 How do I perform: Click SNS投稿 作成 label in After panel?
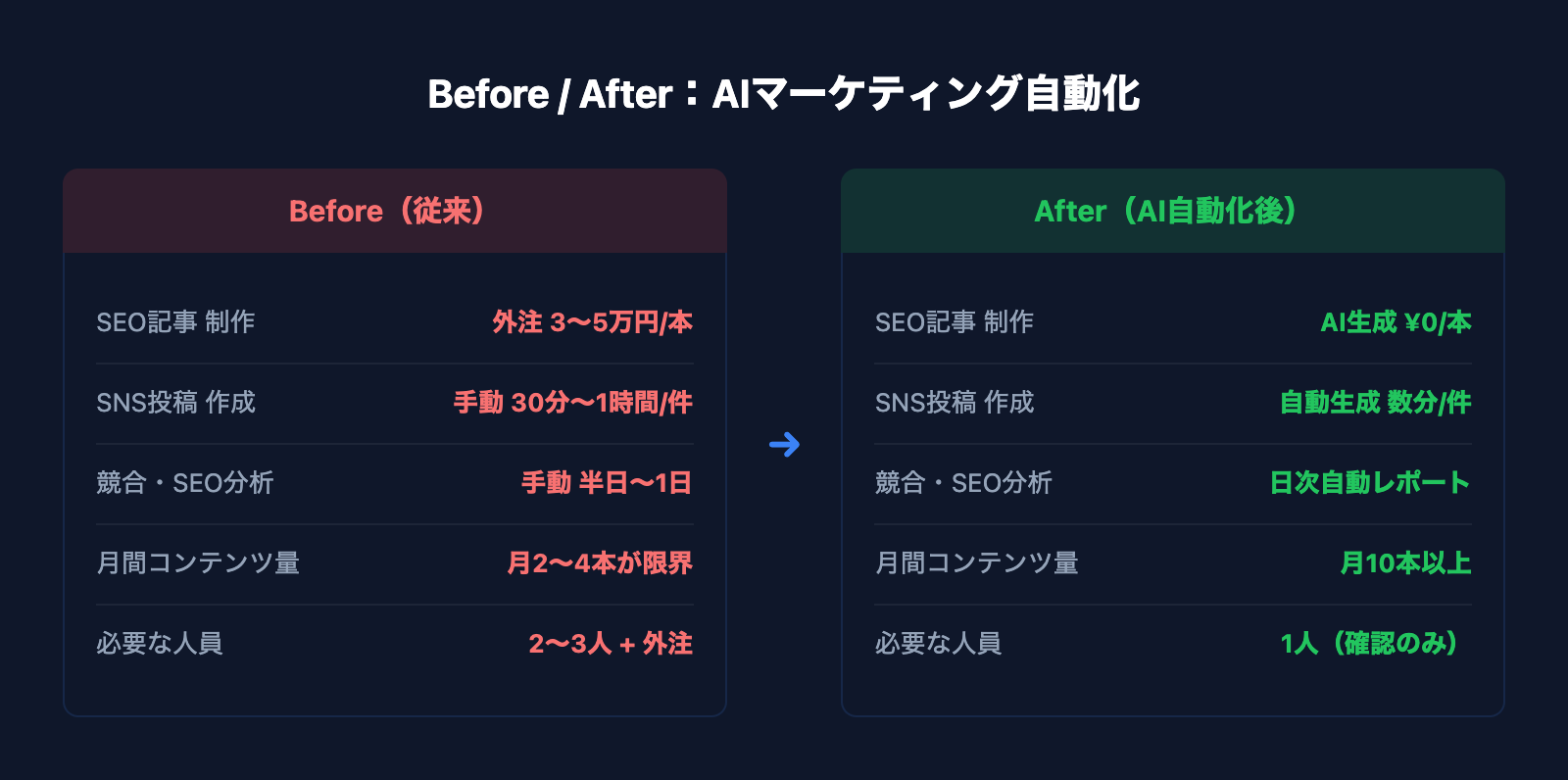coord(954,403)
